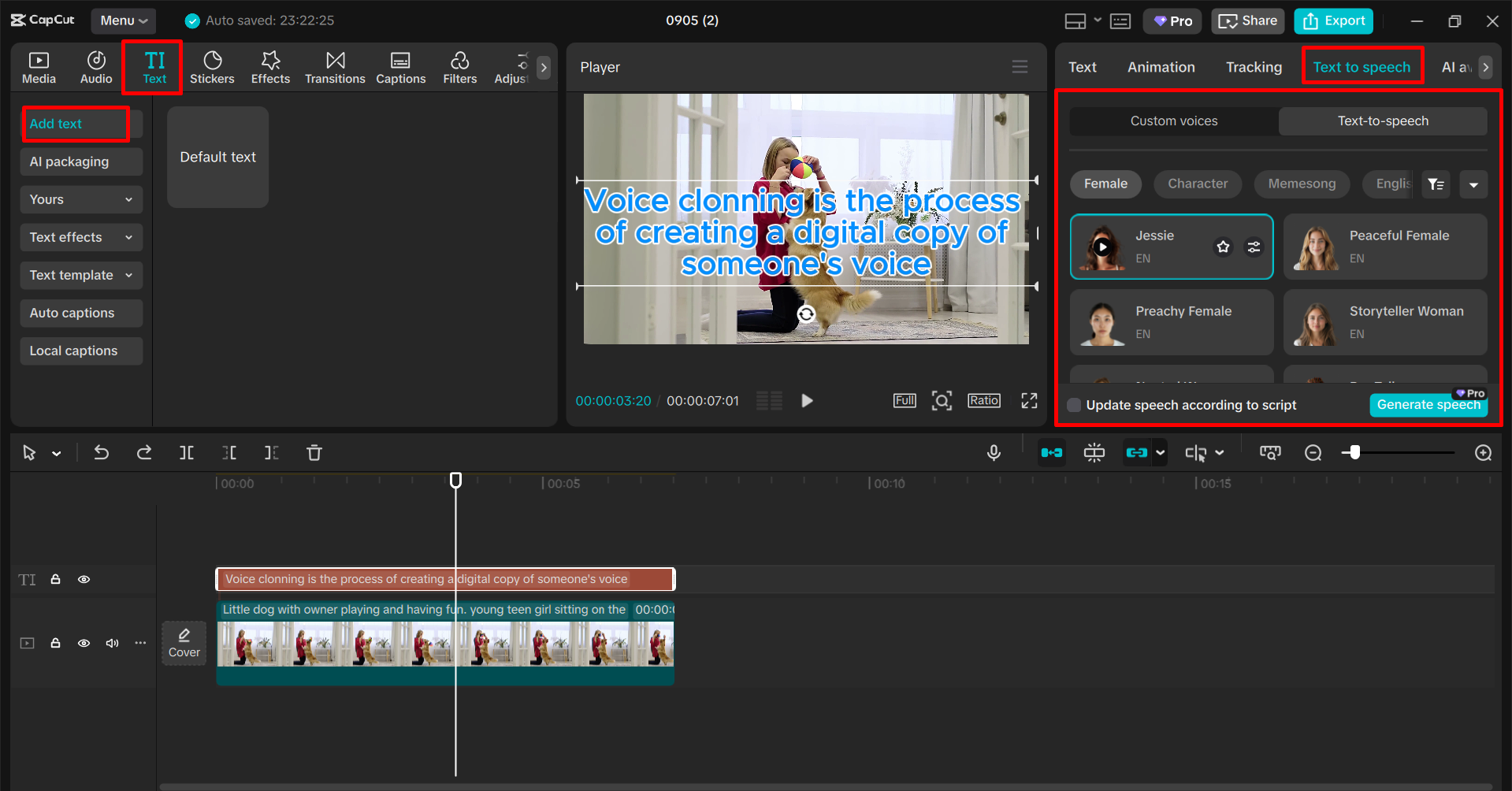Click the Split clip icon

pyautogui.click(x=187, y=452)
